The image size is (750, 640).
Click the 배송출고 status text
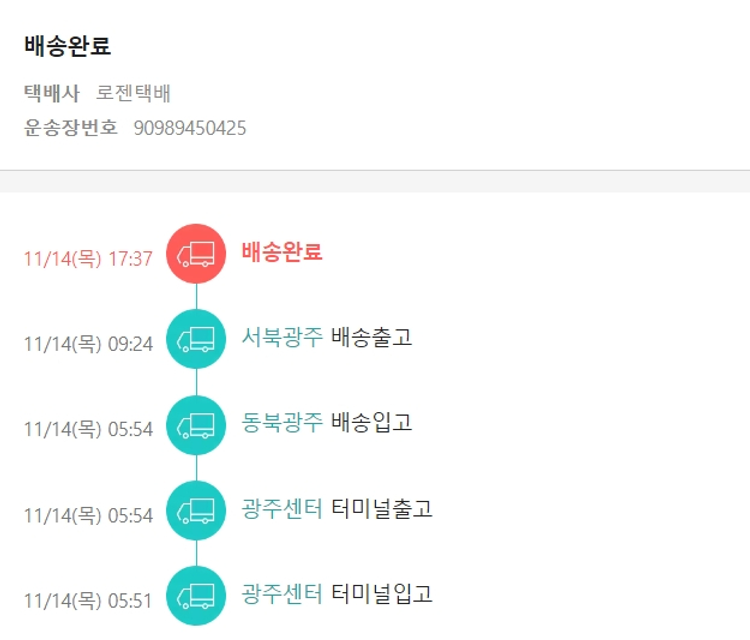pyautogui.click(x=371, y=337)
